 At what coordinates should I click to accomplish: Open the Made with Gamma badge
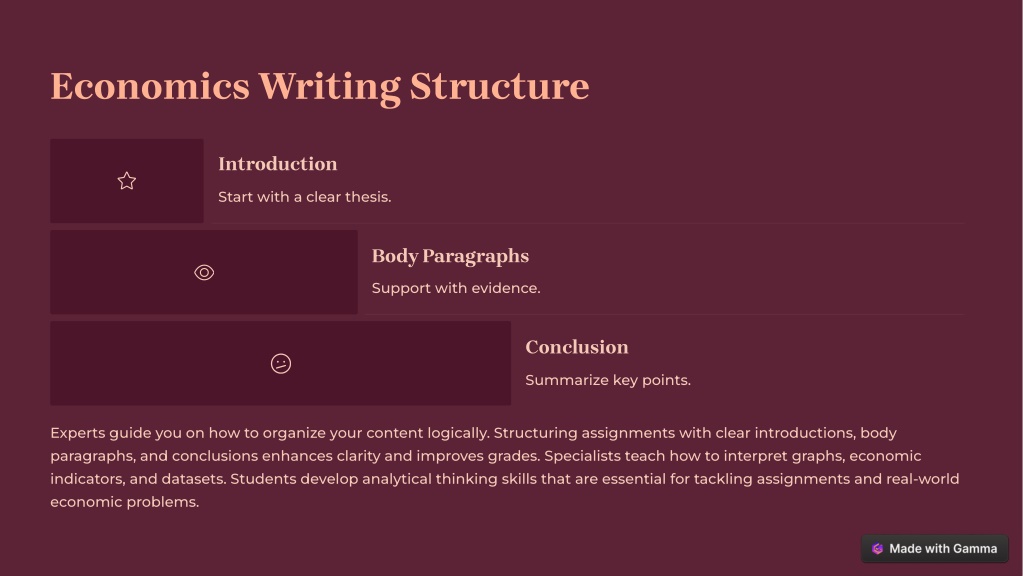[935, 549]
